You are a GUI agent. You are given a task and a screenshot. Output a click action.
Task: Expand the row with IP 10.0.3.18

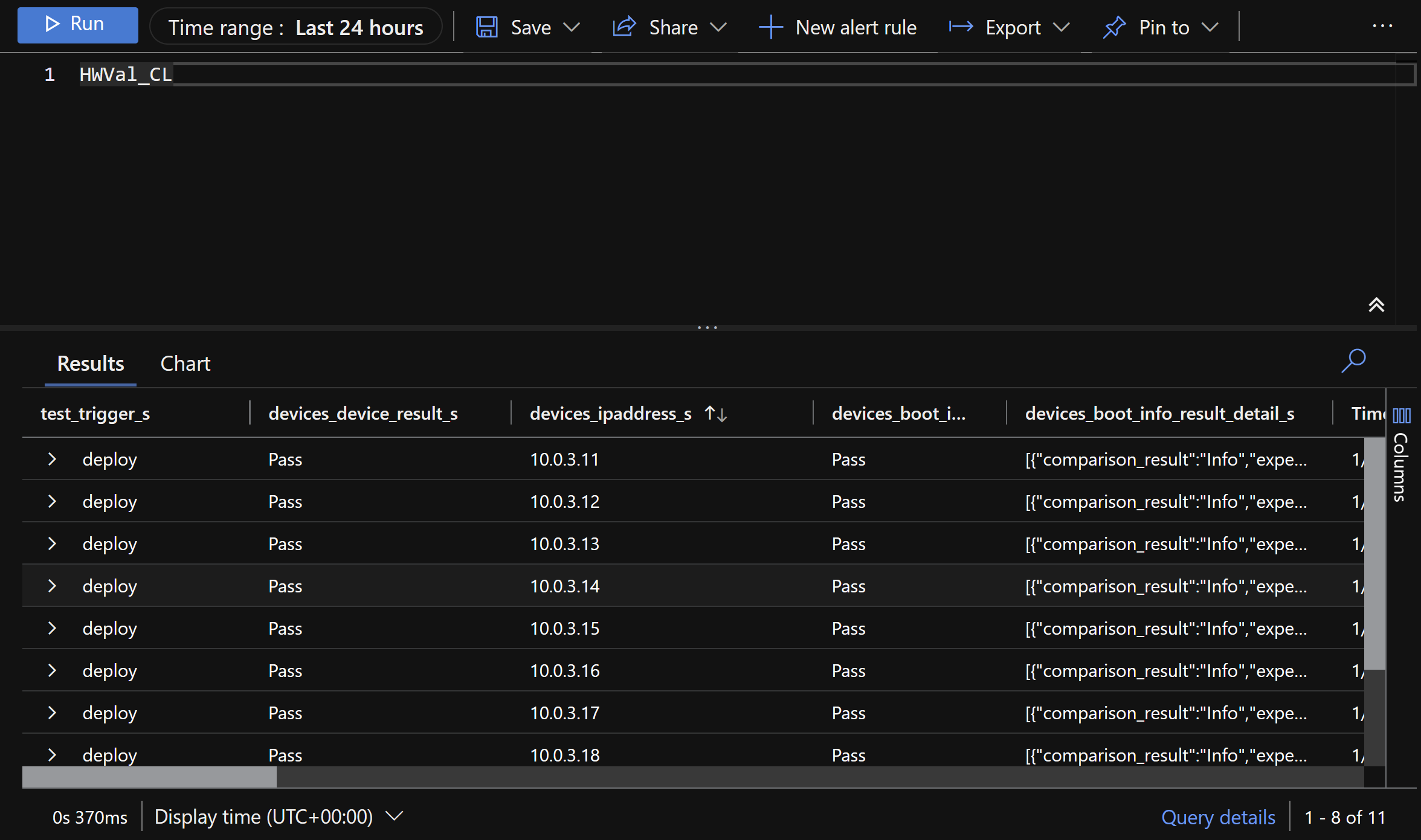coord(52,755)
